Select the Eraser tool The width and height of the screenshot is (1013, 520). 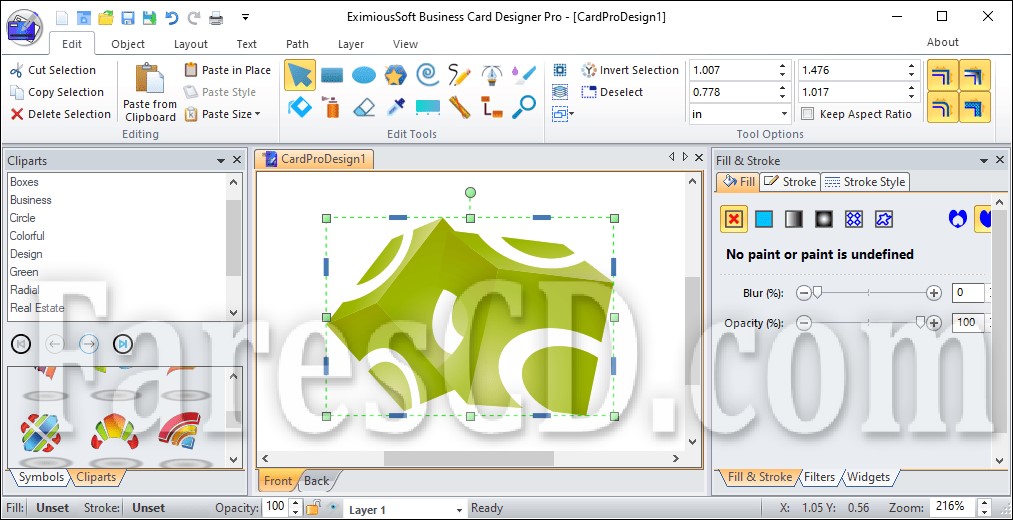coord(364,107)
